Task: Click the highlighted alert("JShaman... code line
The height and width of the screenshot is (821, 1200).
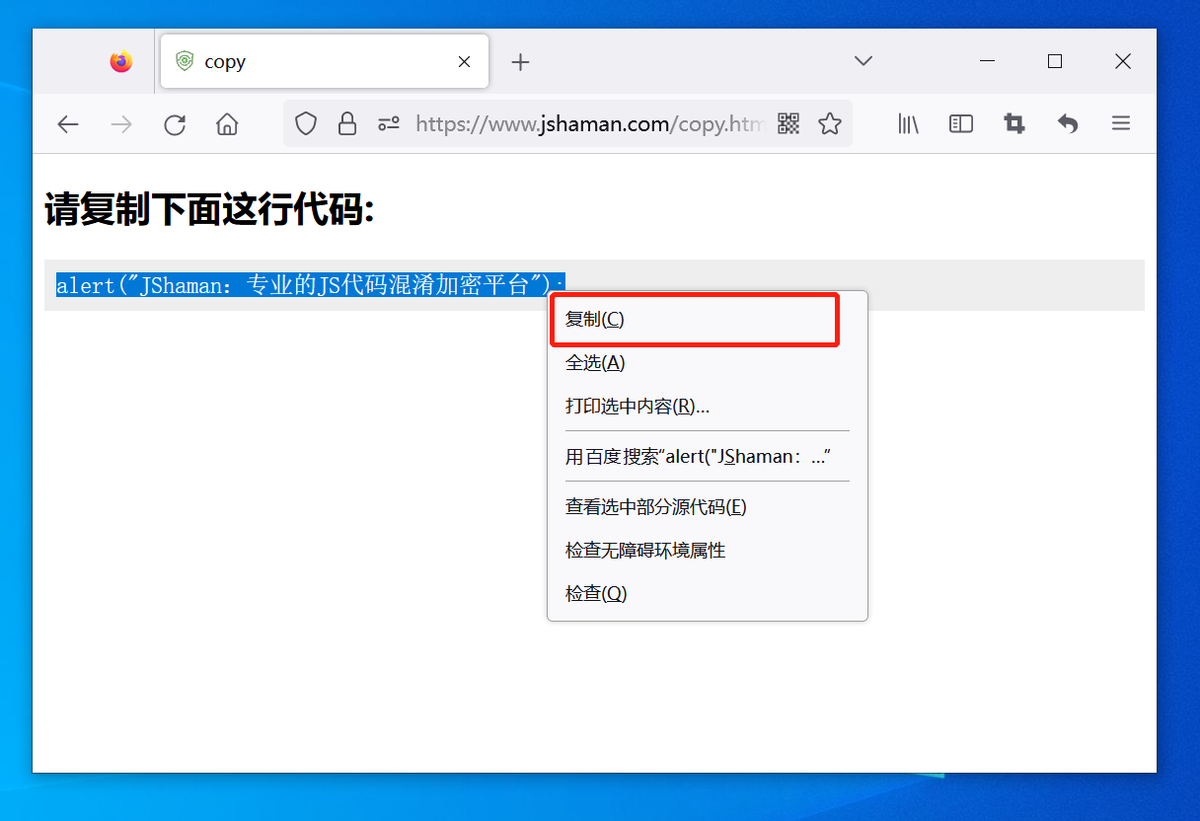Action: tap(310, 285)
